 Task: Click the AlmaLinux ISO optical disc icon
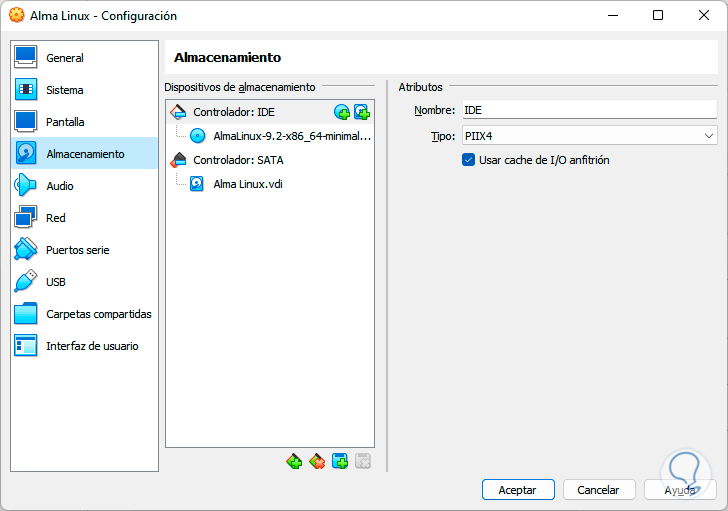pos(197,136)
